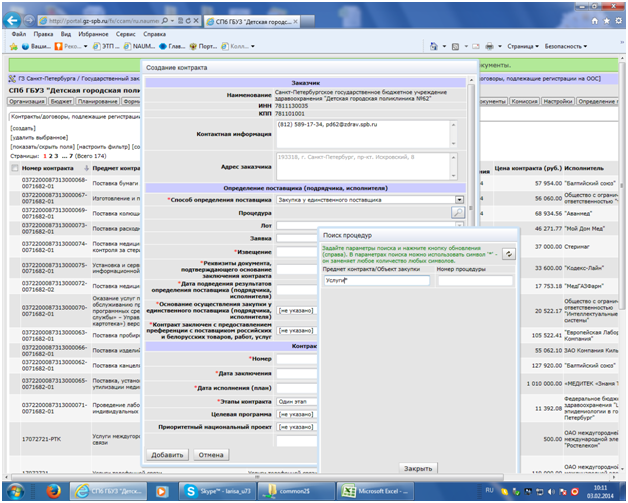Click the [создать] link

point(23,128)
